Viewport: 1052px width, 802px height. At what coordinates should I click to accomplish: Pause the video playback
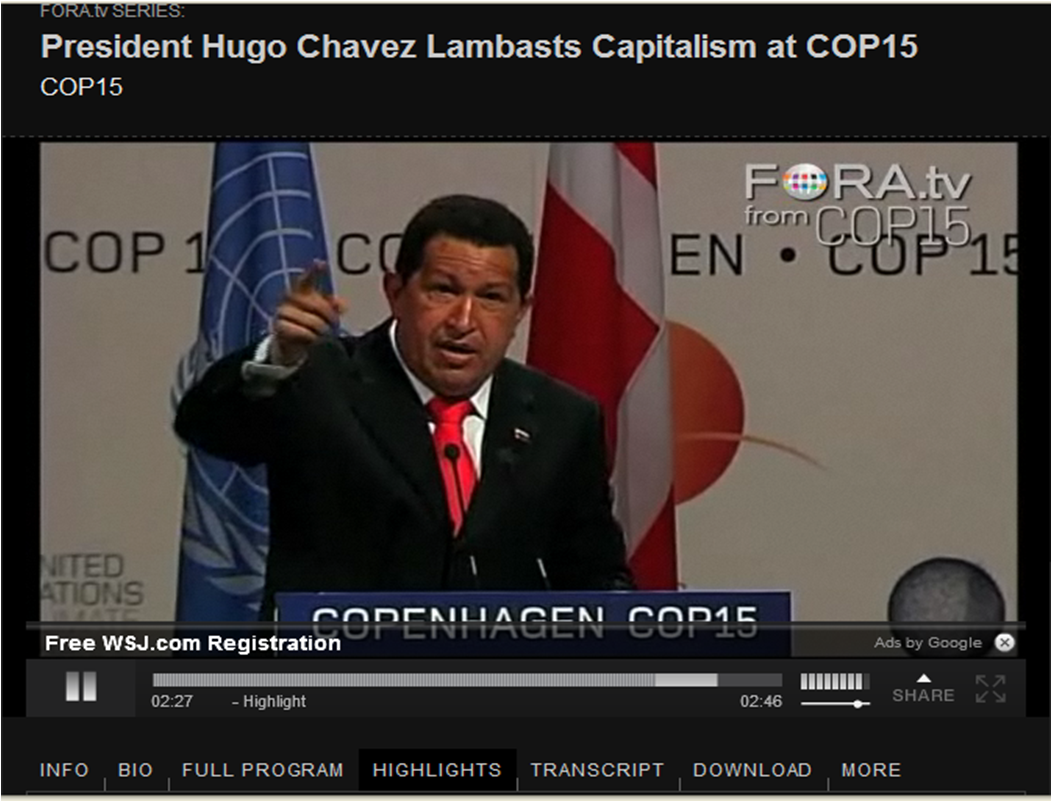click(81, 687)
